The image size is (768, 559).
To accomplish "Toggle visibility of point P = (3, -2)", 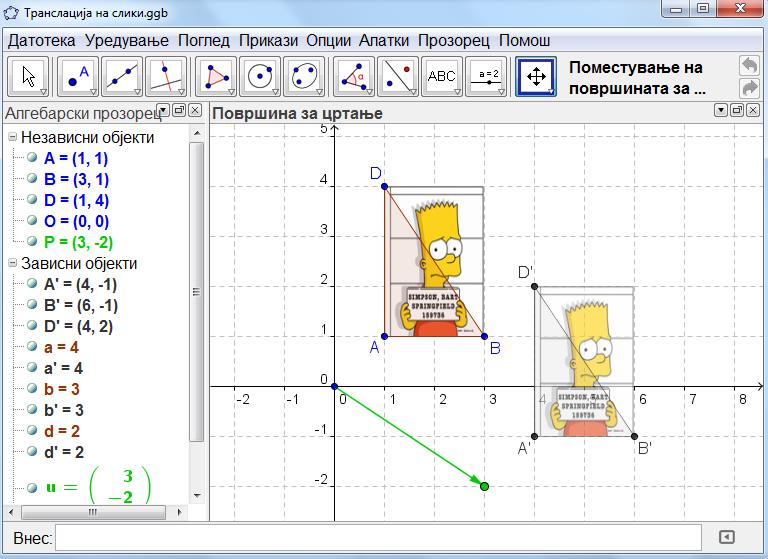I will tap(32, 241).
